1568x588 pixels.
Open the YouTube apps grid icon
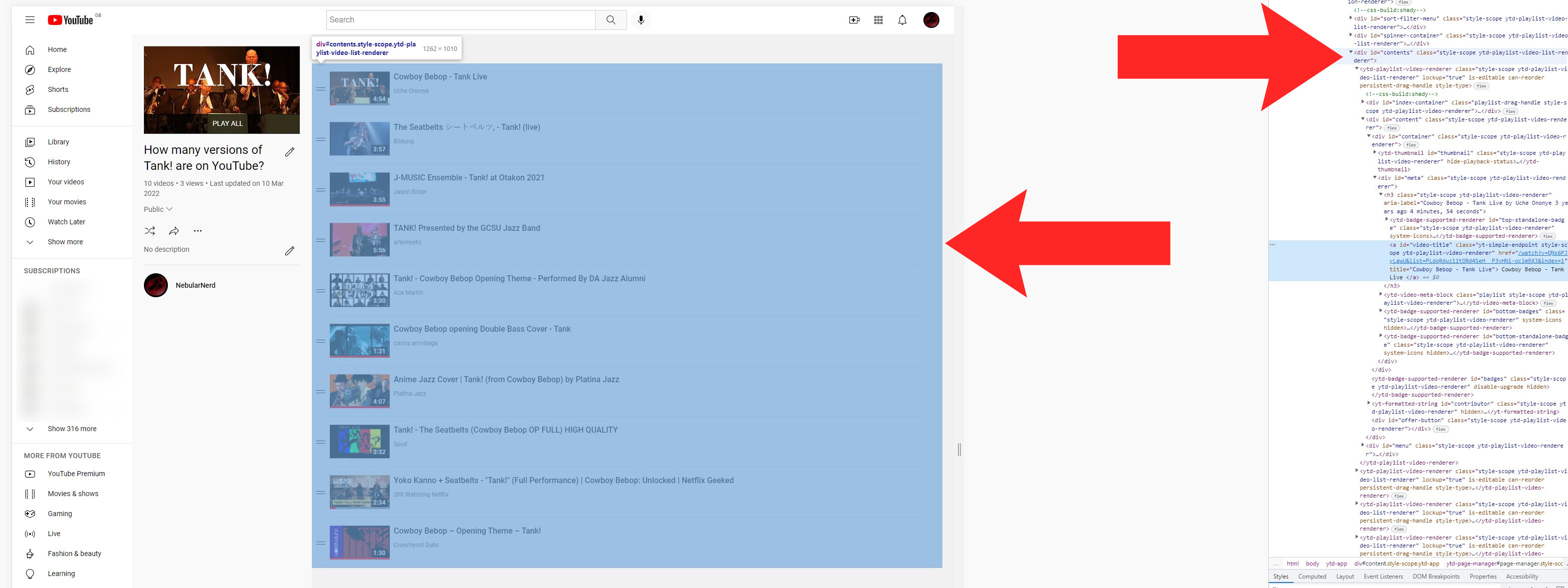[878, 20]
